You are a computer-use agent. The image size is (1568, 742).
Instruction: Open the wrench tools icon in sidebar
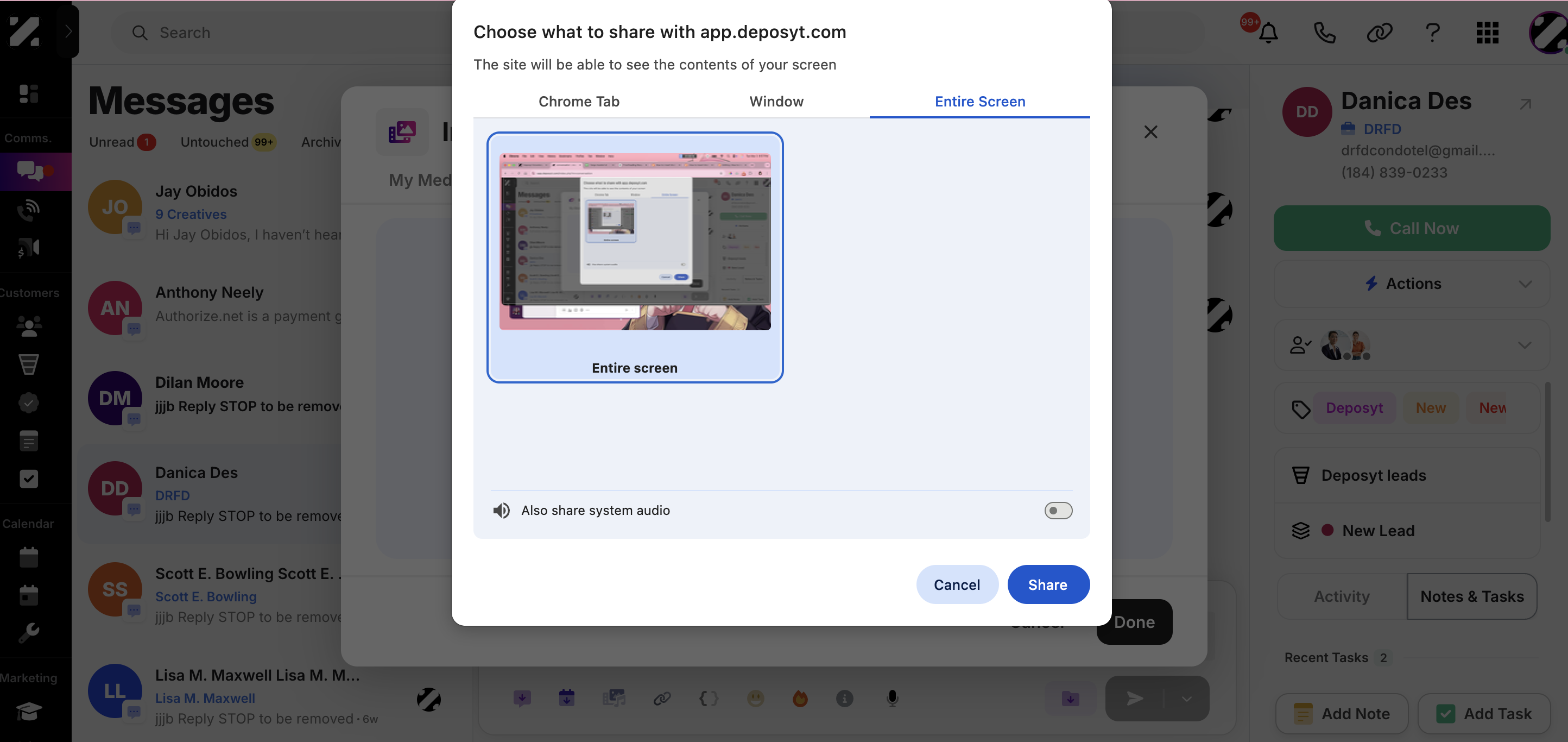[29, 633]
